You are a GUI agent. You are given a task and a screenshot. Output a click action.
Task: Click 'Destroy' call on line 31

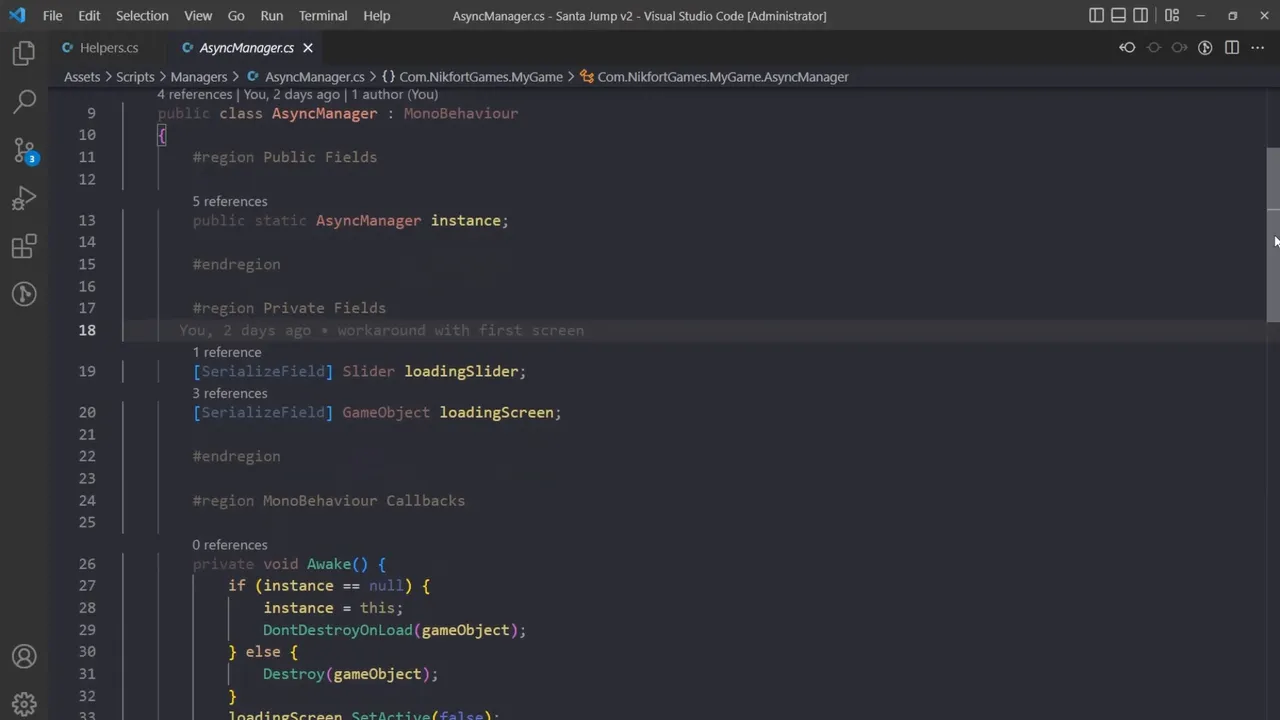click(294, 674)
